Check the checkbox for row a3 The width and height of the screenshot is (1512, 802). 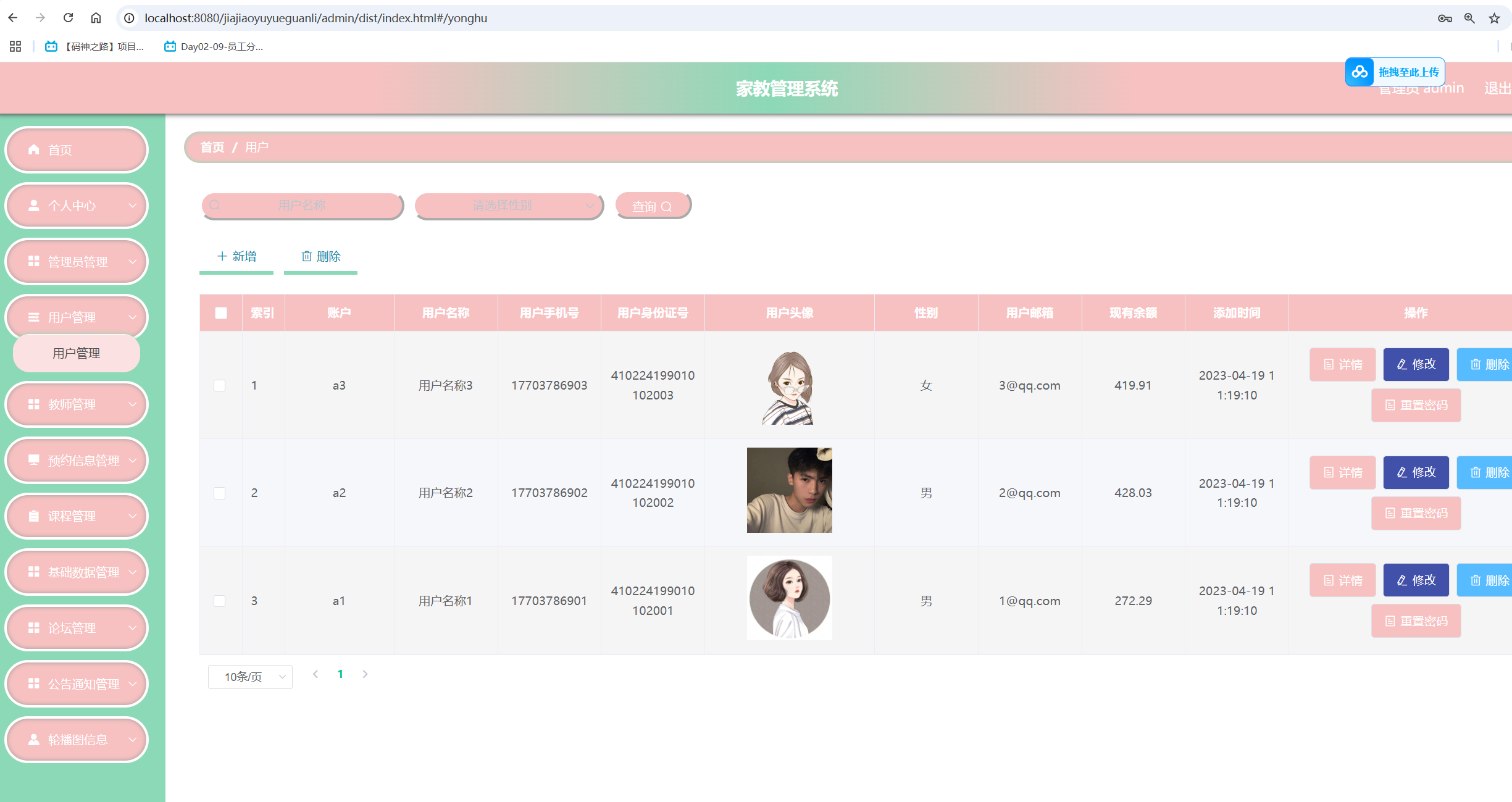click(219, 385)
